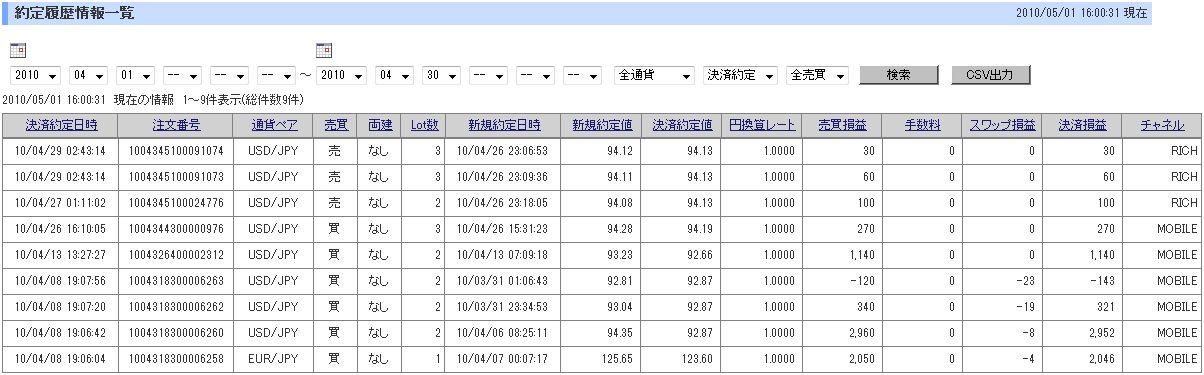
Task: Sort by Lot数 column header
Action: click(x=425, y=125)
